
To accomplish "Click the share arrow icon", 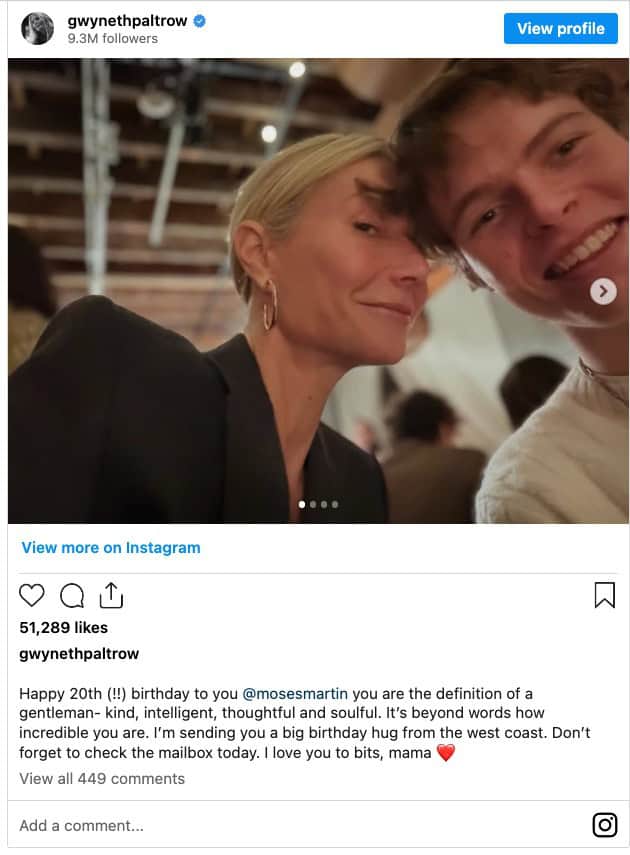I will pyautogui.click(x=111, y=596).
